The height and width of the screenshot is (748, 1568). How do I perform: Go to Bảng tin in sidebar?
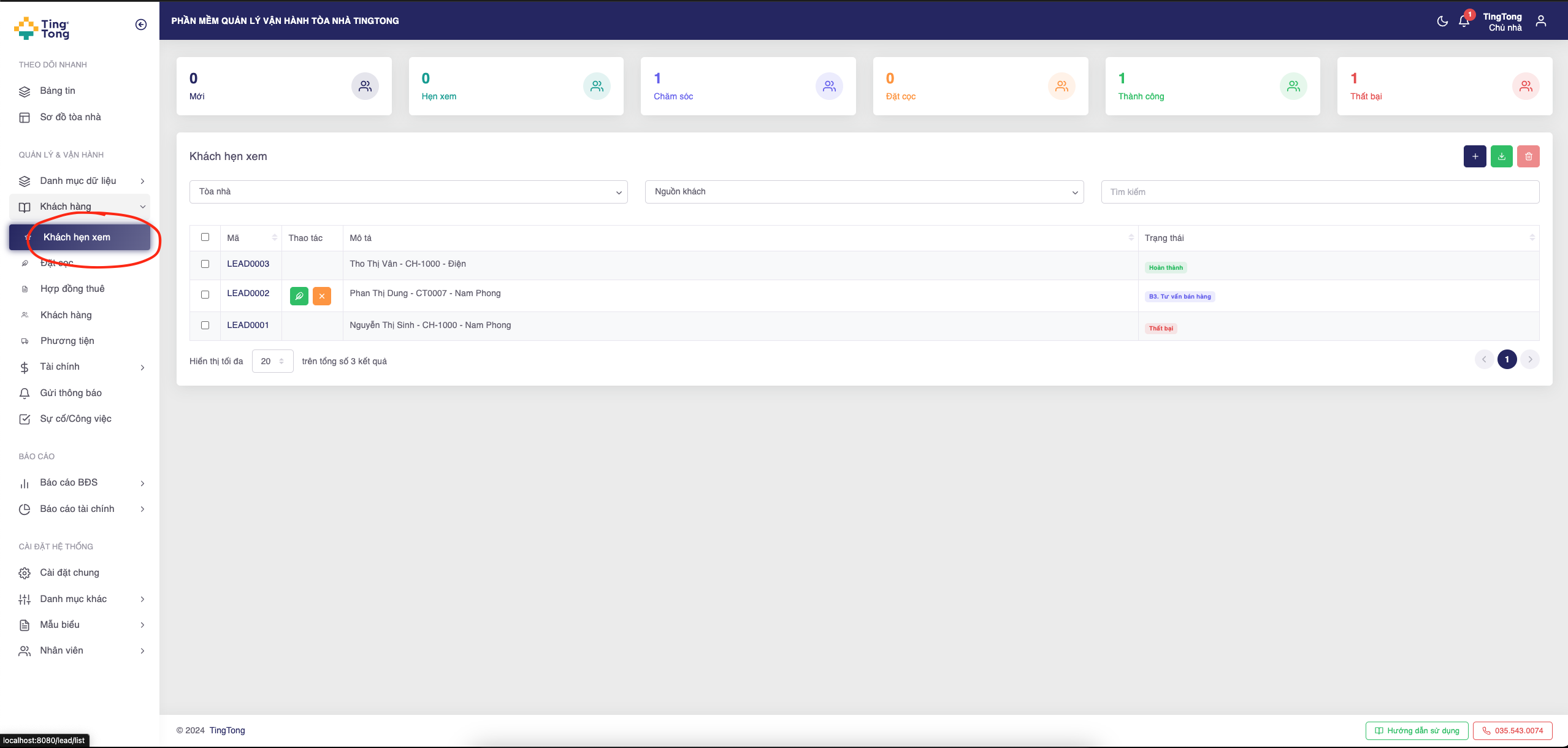pos(58,91)
